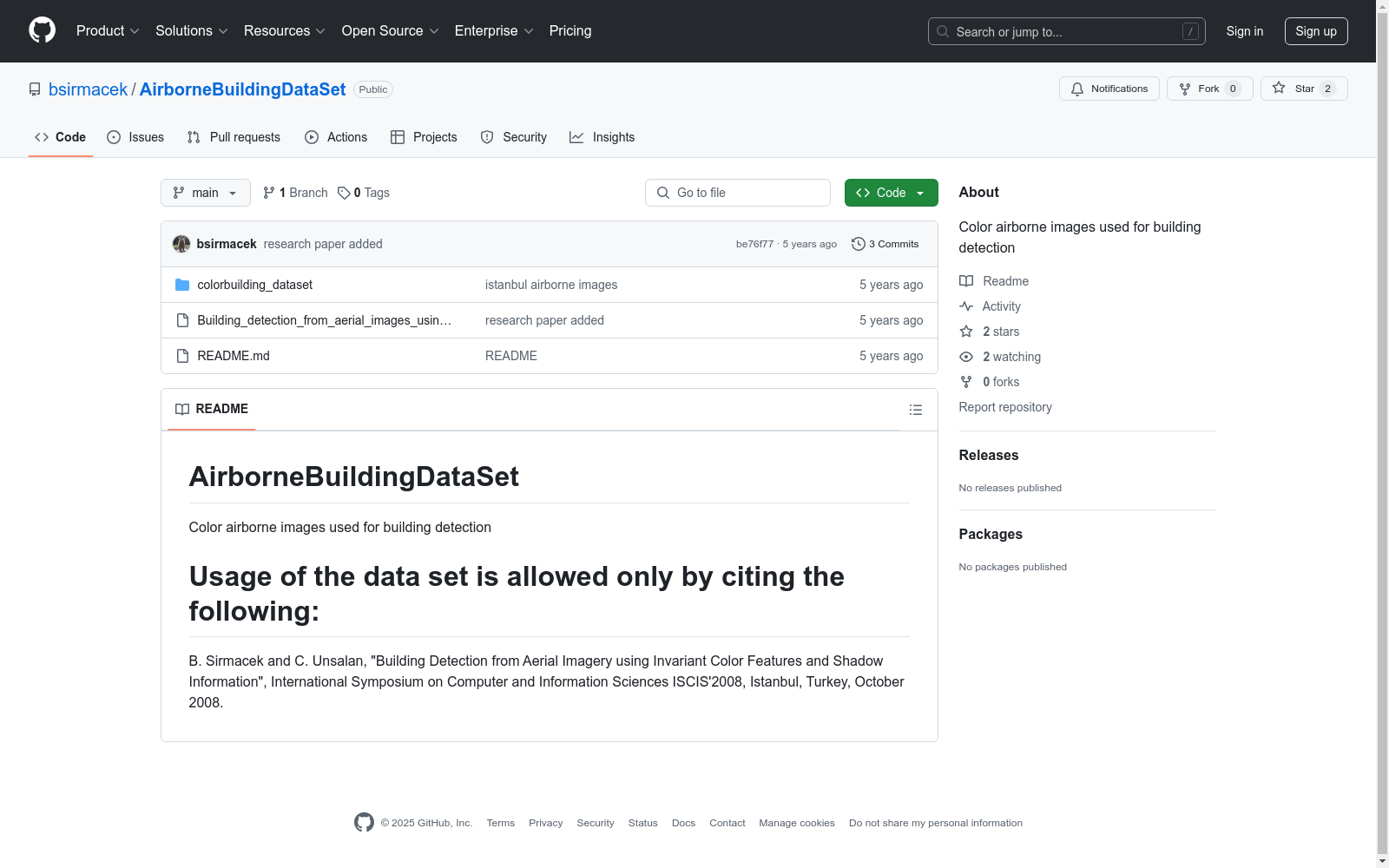View the 1 Branch list
Screen dimensions: 1389x868
coord(295,193)
